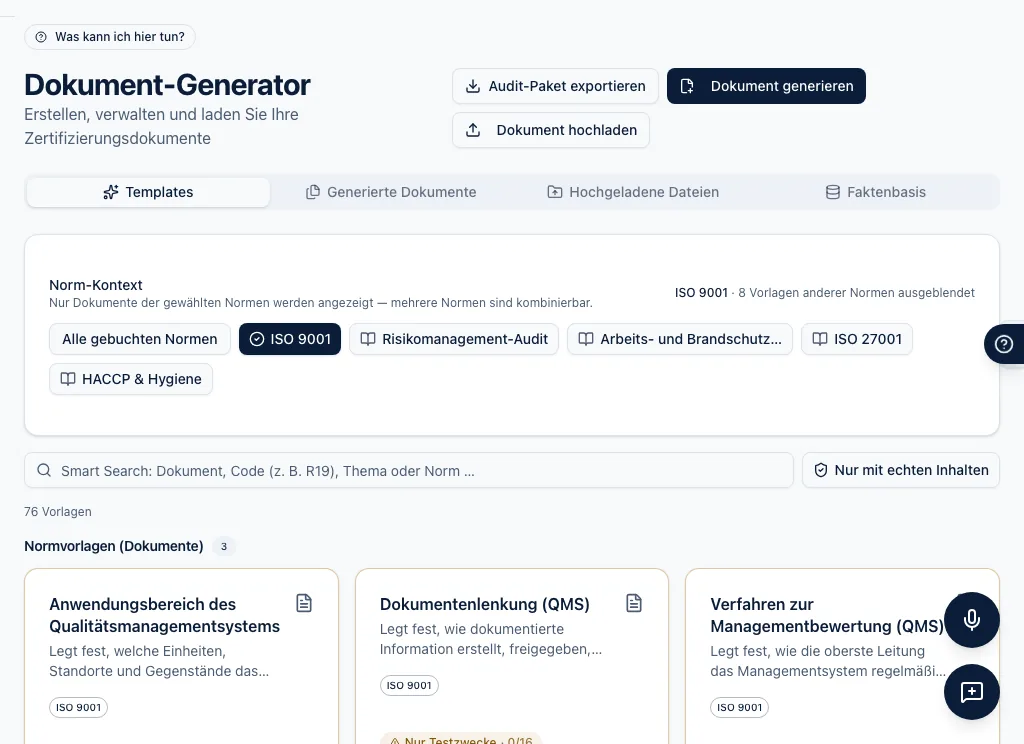Viewport: 1024px width, 744px height.
Task: Toggle the Risikomanagement-Audit norm filter
Action: tap(454, 339)
